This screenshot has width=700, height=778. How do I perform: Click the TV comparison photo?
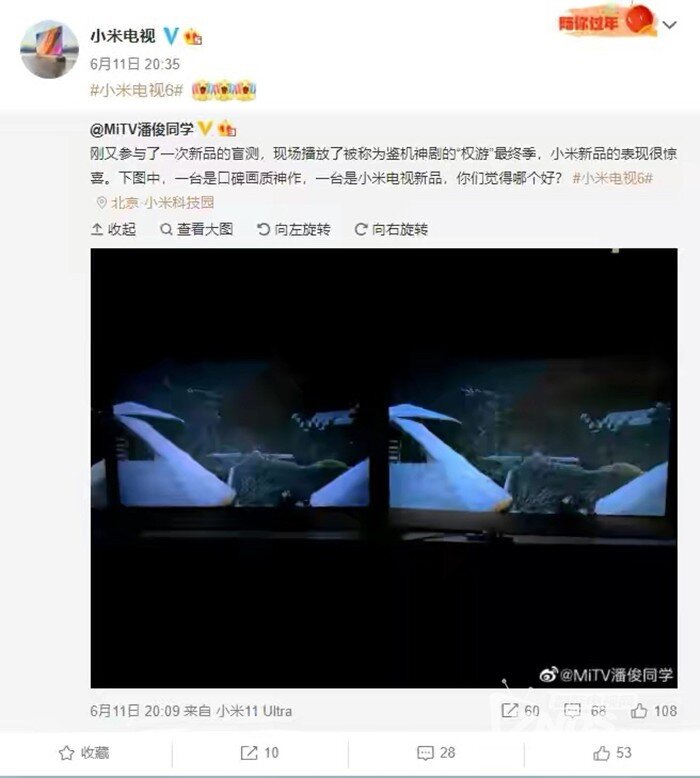click(x=384, y=468)
